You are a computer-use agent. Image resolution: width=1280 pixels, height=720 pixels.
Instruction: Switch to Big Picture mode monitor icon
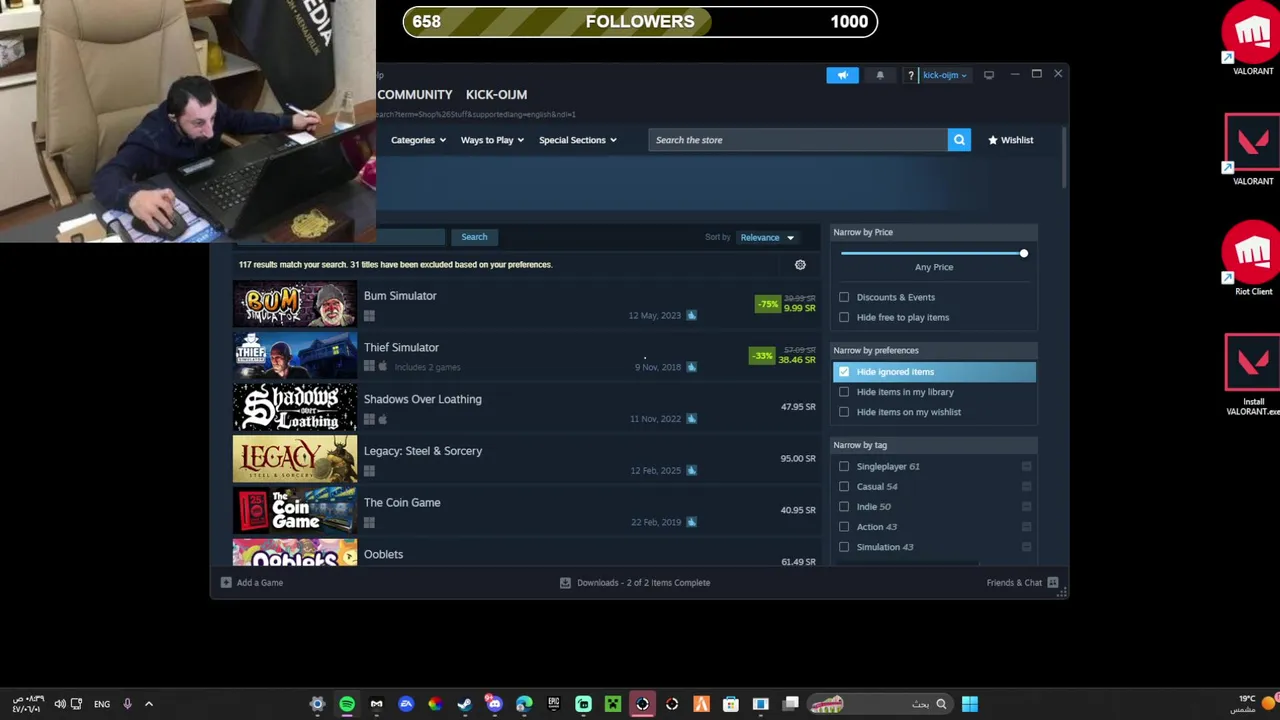click(989, 75)
